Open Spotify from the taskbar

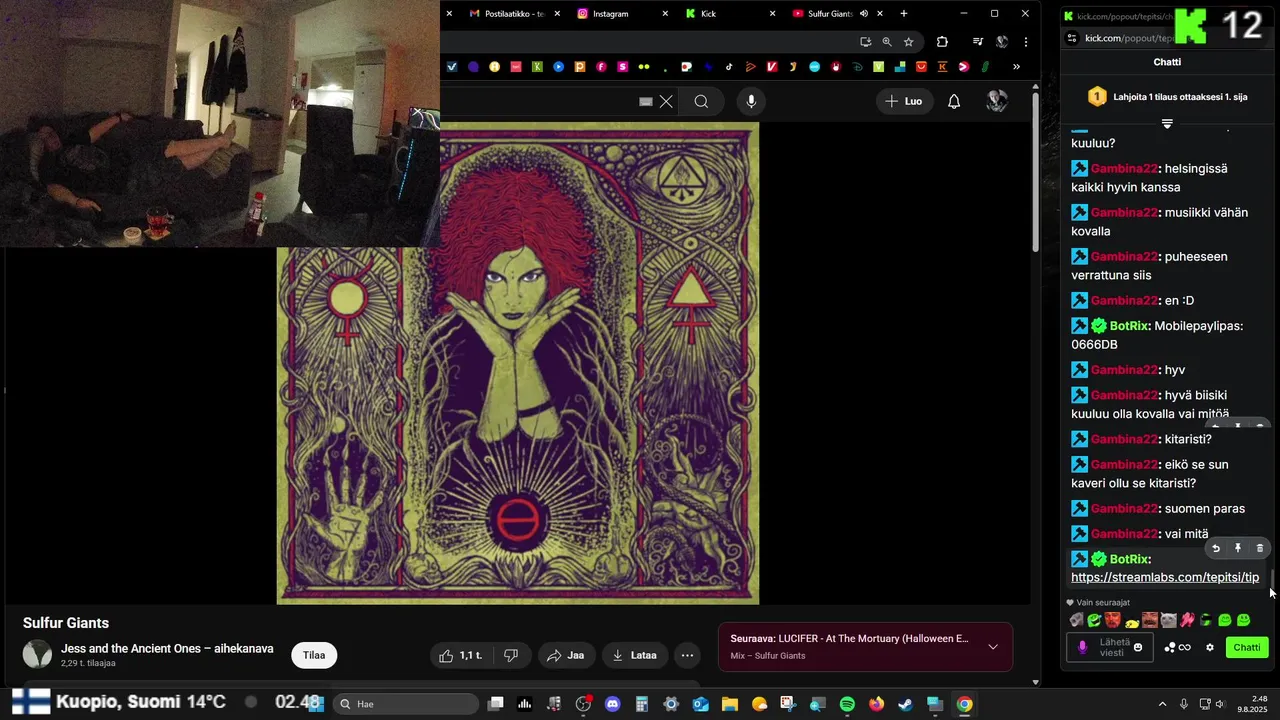847,704
